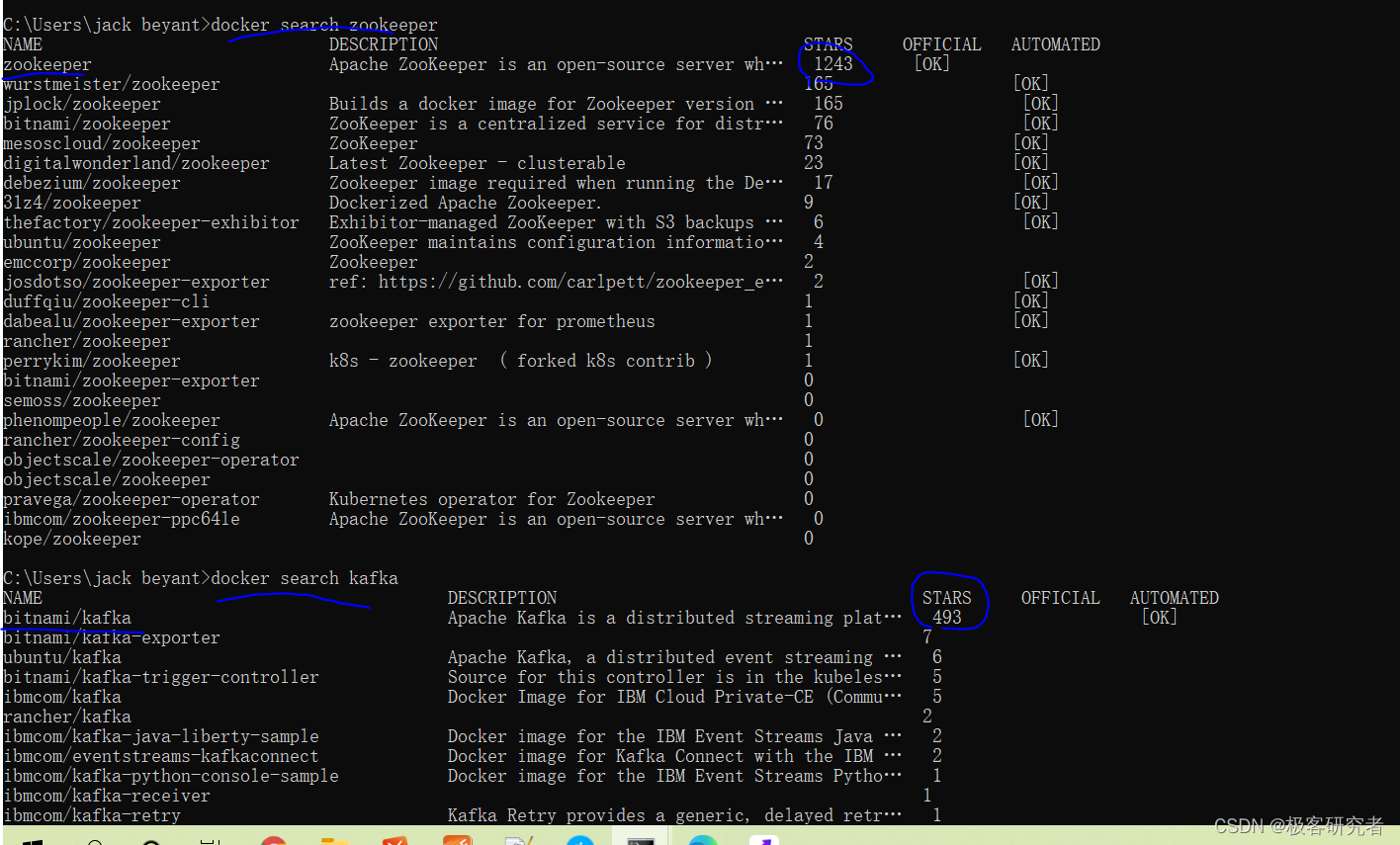Screen dimensions: 1400x845
Task: Click the [OK] OFFICIAL label for zookeeper
Action: click(933, 63)
